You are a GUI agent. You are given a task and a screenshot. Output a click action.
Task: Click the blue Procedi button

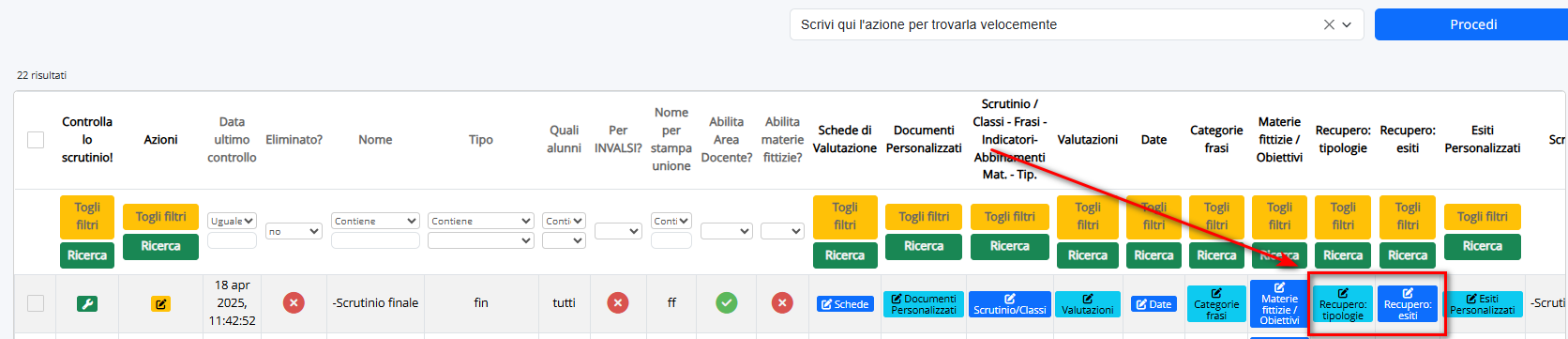[x=1472, y=24]
